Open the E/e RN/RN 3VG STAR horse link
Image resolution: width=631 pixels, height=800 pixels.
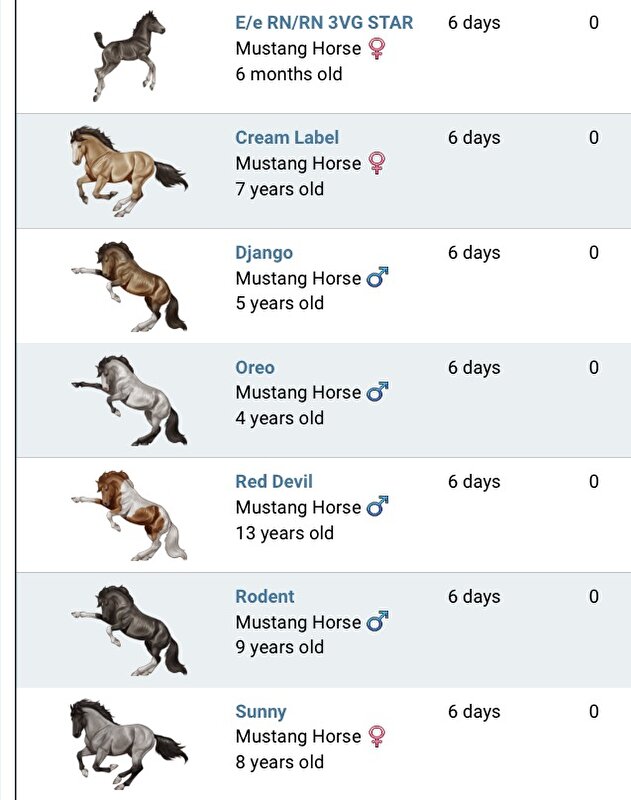click(324, 23)
